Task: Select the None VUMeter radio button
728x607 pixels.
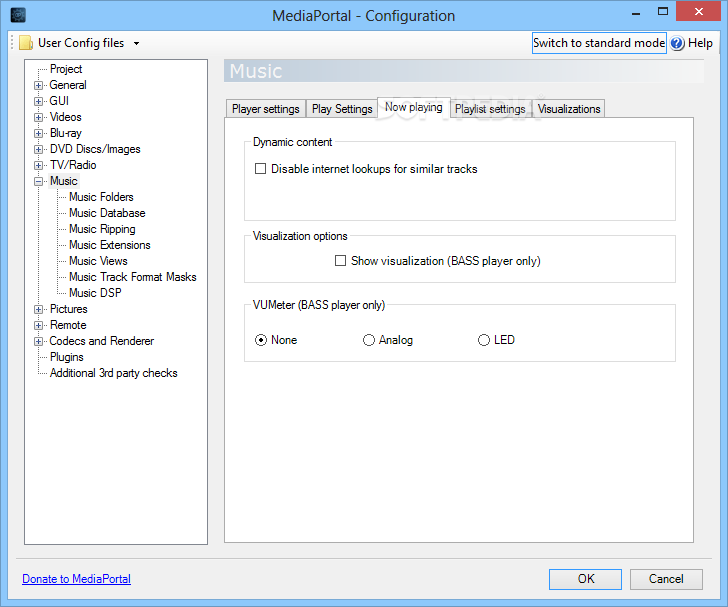Action: (x=261, y=340)
